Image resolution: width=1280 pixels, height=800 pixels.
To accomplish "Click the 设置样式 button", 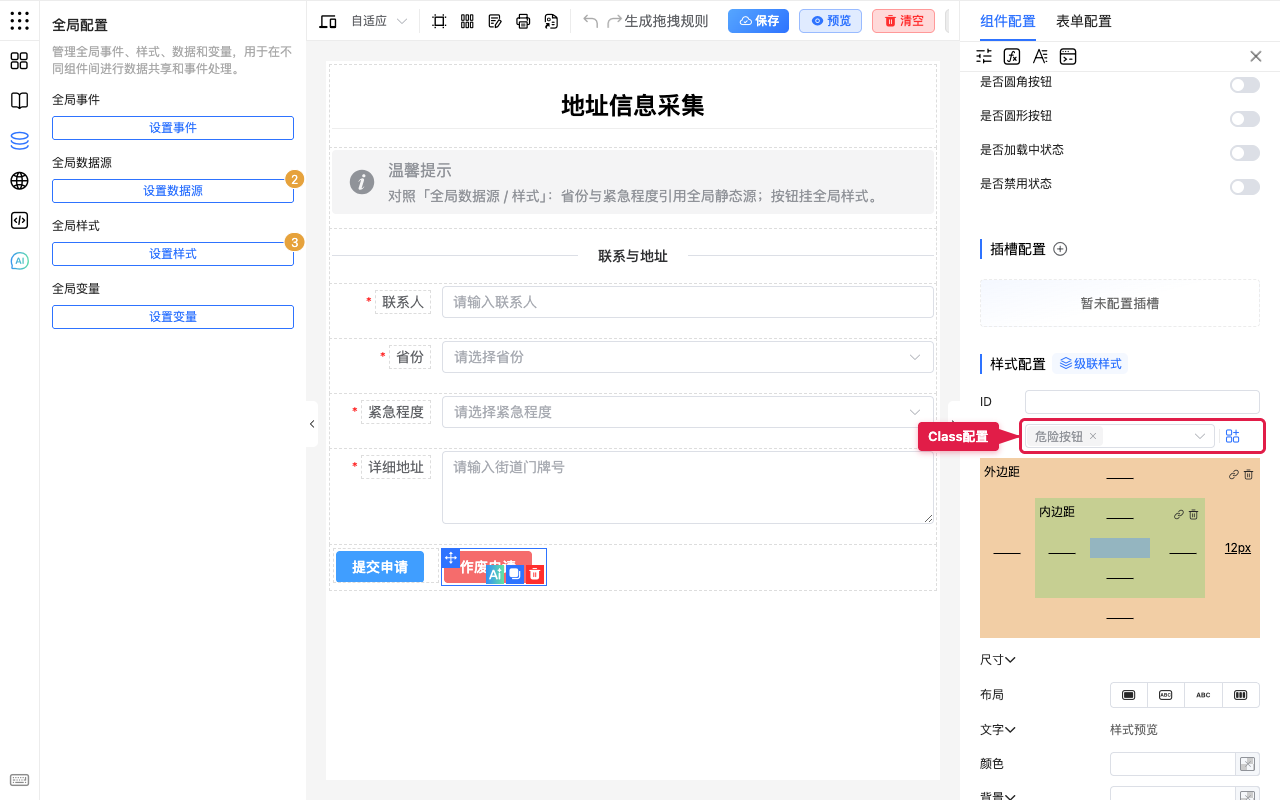I will tap(173, 254).
